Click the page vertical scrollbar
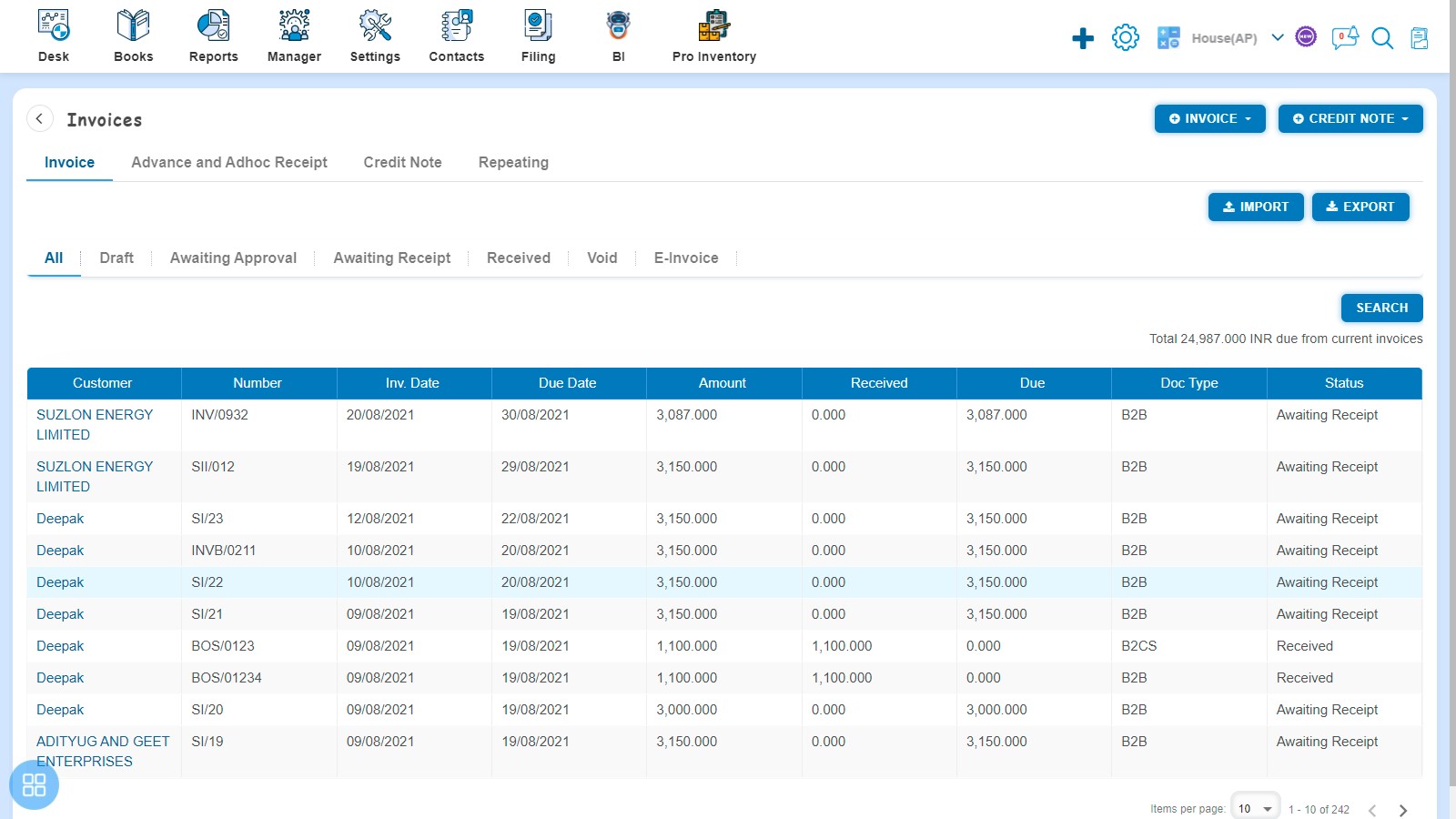This screenshot has height=819, width=1456. pos(1452,391)
